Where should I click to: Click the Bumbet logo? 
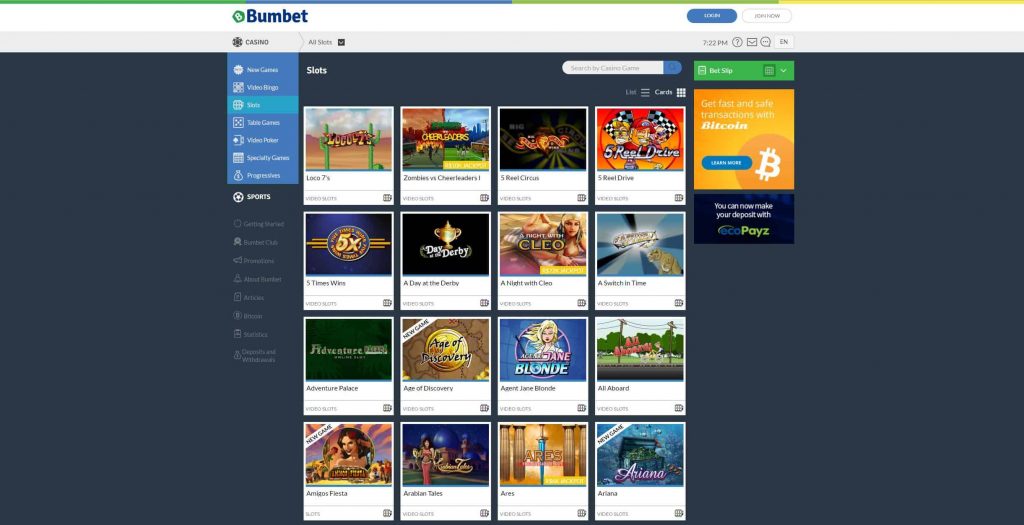(270, 16)
